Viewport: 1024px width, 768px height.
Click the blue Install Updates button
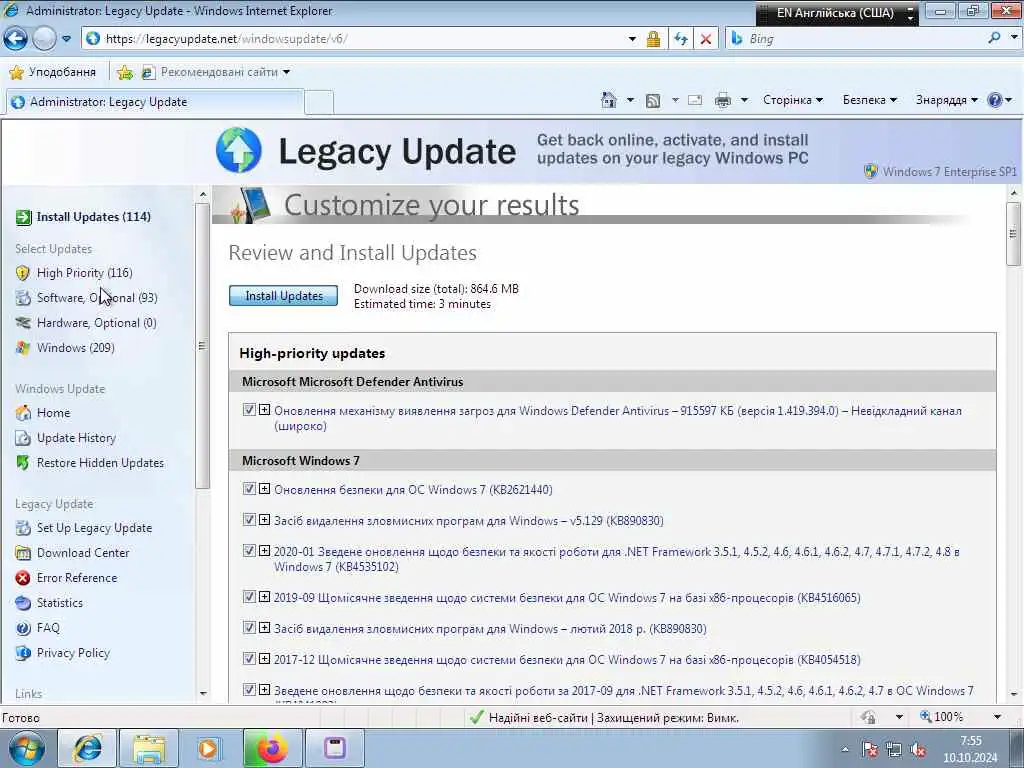(x=283, y=296)
